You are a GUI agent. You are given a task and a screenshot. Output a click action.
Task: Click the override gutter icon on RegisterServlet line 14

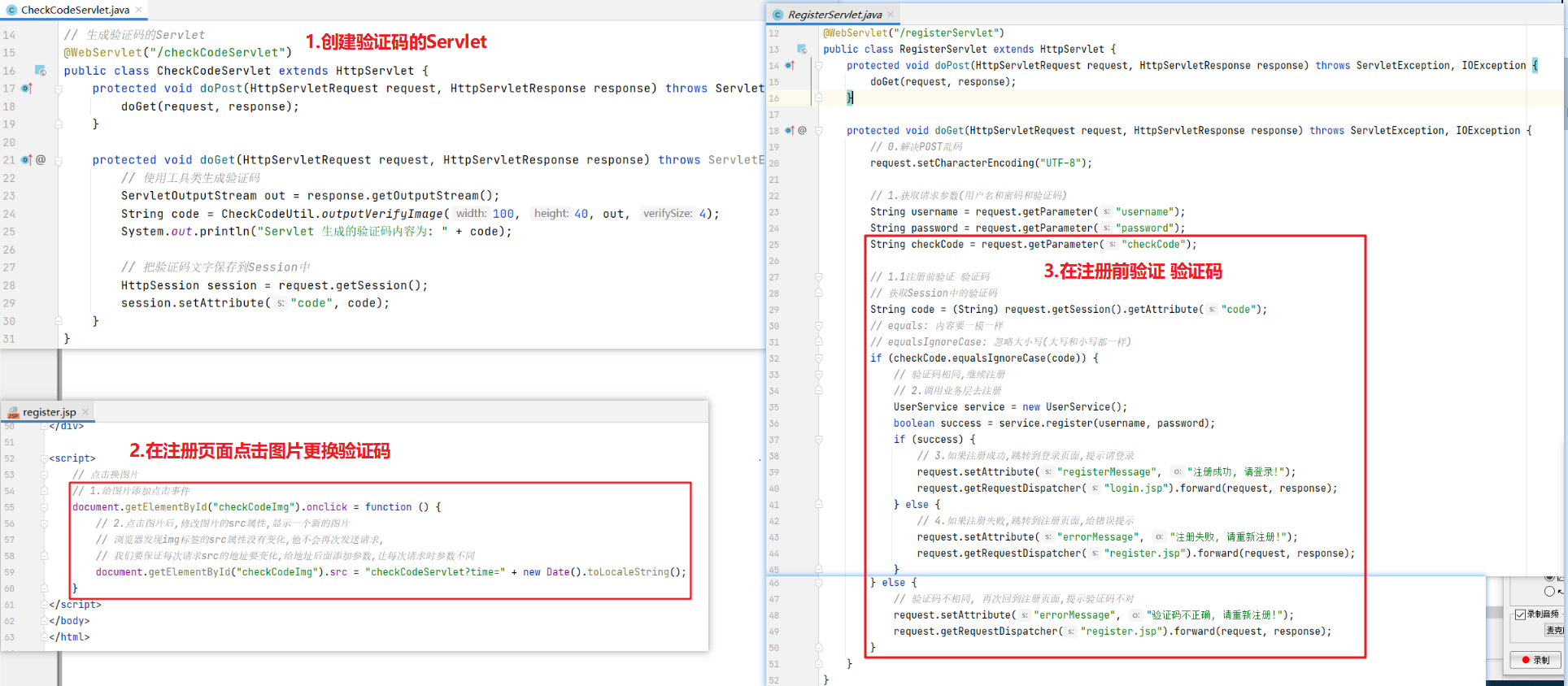(x=790, y=66)
